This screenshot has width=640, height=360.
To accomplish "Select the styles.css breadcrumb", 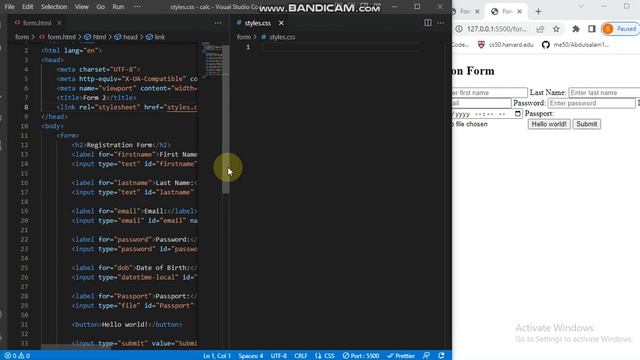I will point(278,37).
